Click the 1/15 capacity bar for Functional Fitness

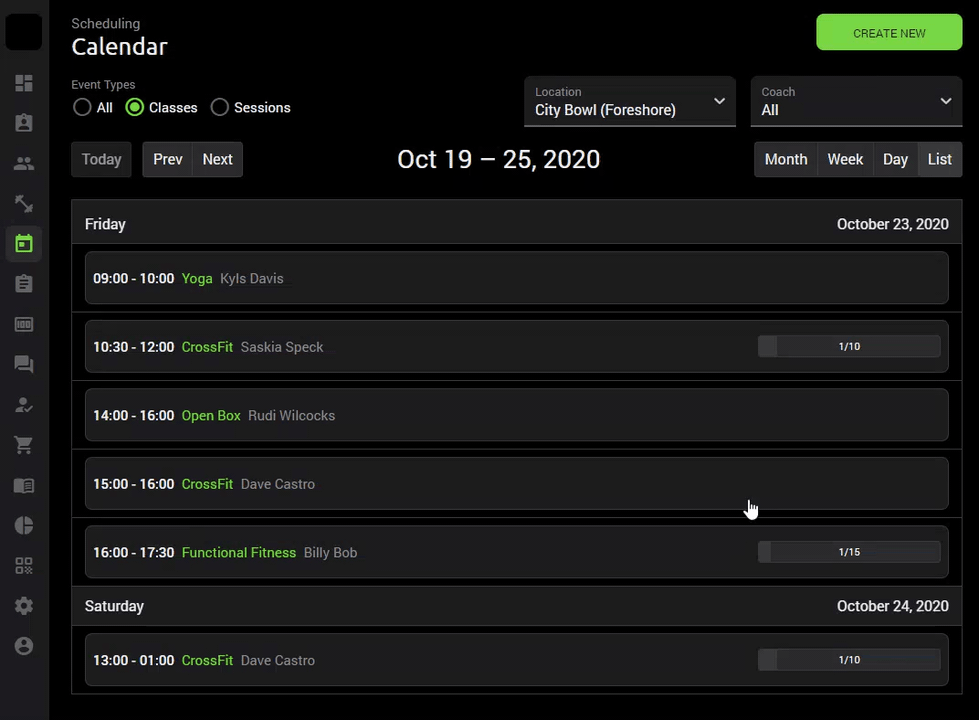click(849, 552)
